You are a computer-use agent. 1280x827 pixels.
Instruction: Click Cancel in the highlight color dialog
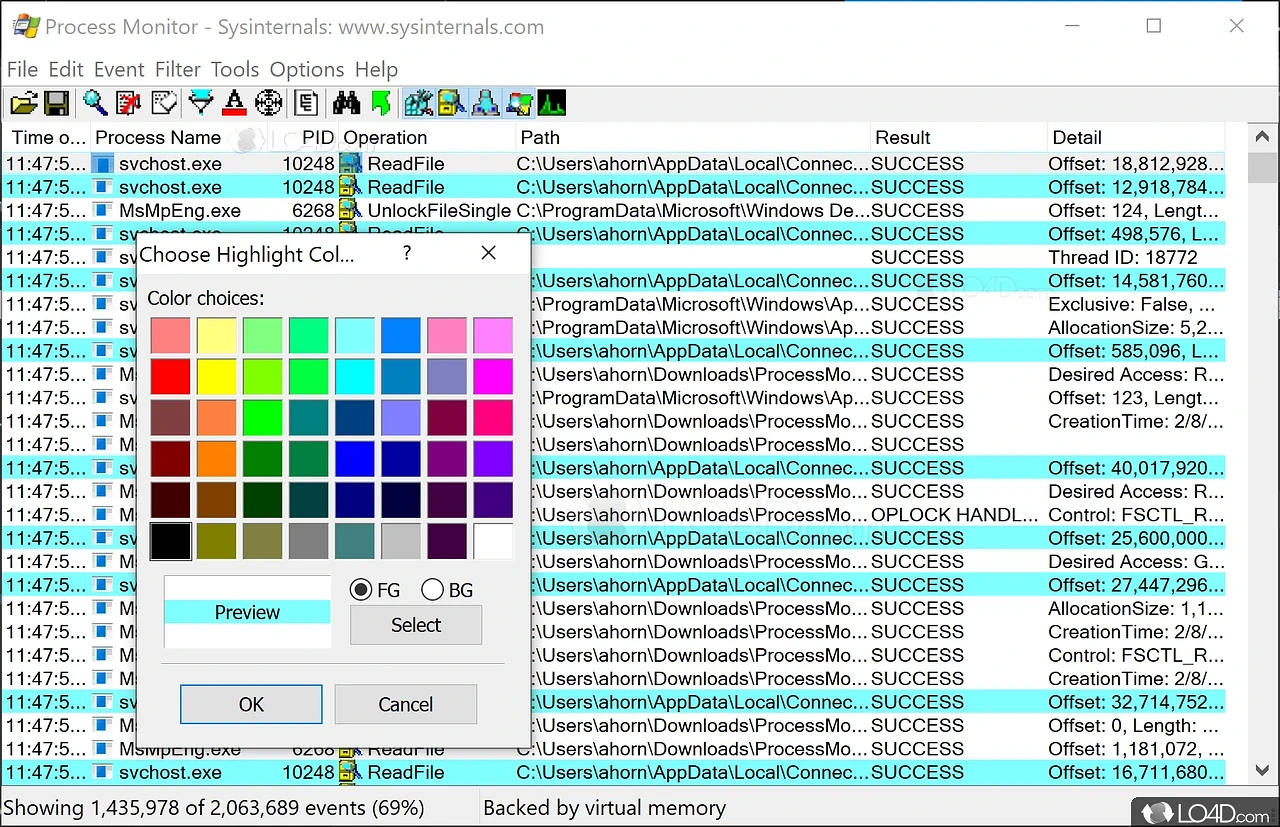click(405, 704)
